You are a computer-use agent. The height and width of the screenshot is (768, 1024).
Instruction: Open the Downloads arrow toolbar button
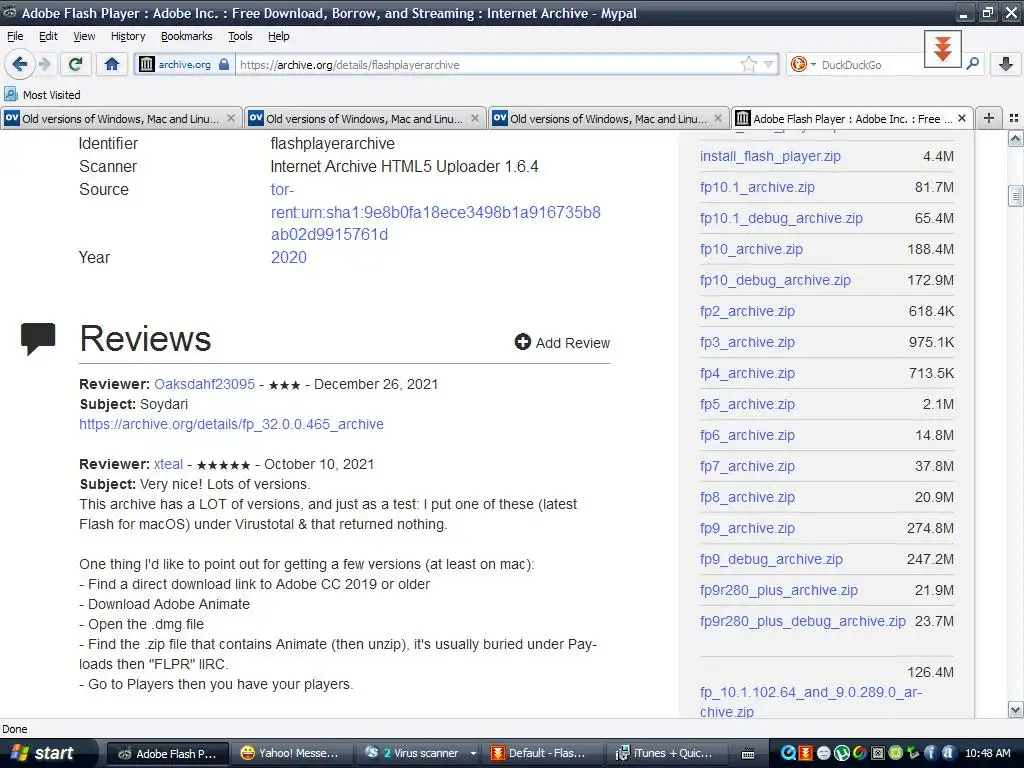tap(1006, 64)
